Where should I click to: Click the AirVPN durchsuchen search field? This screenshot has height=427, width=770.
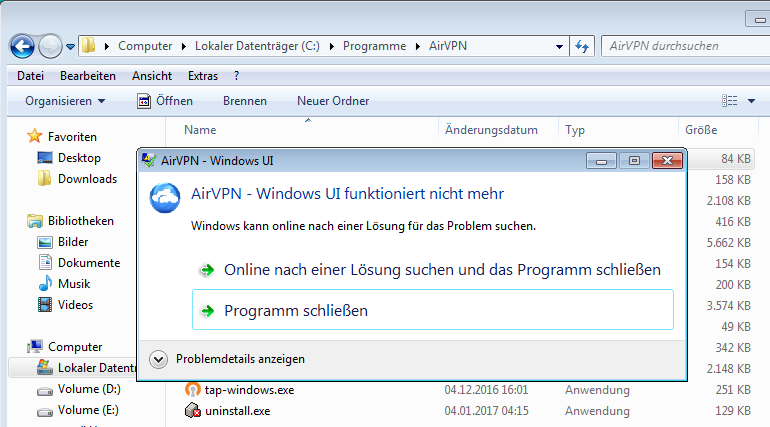click(686, 46)
